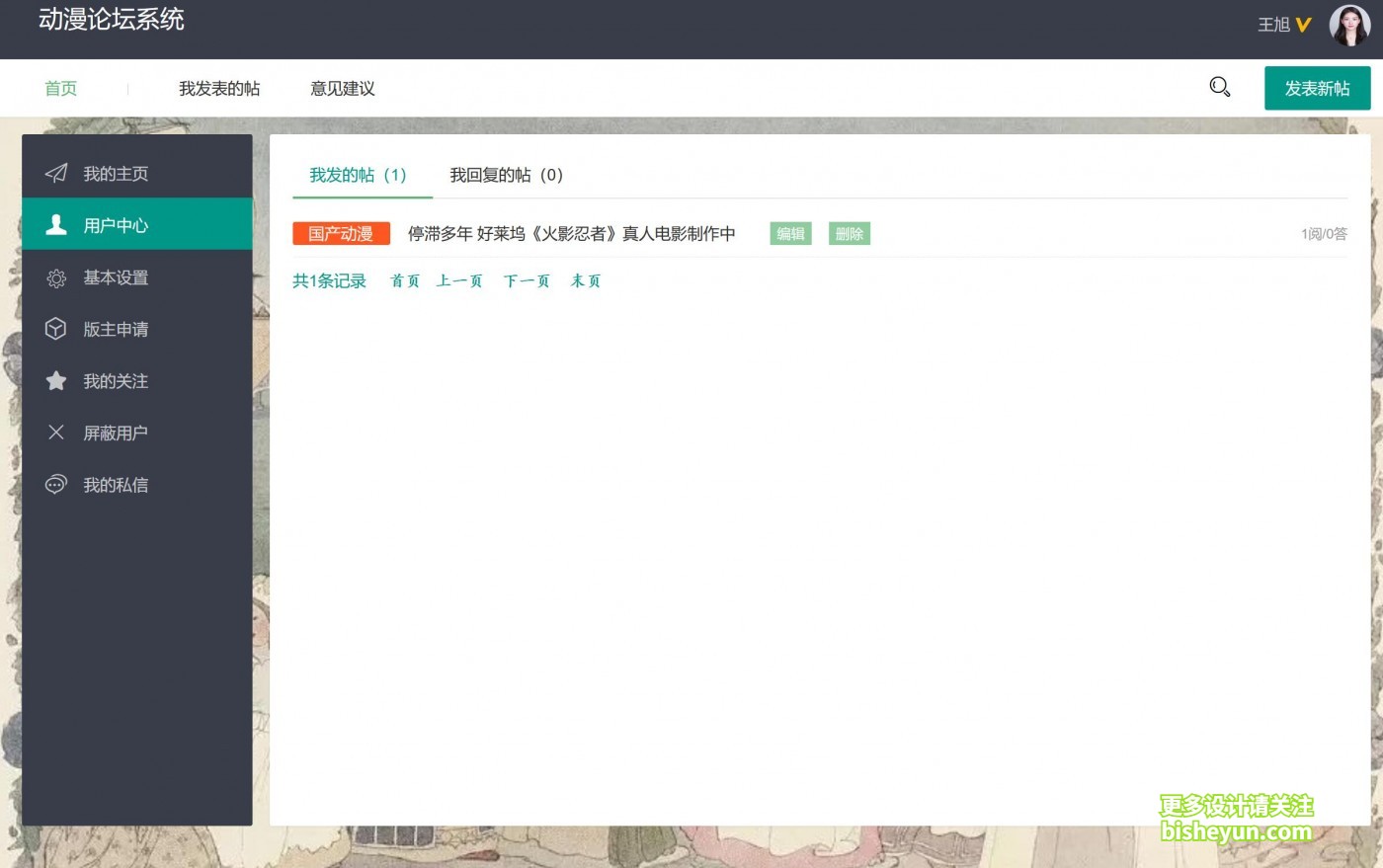Viewport: 1383px width, 868px height.
Task: Click the paper plane icon beside 我的主页
Action: pyautogui.click(x=56, y=173)
